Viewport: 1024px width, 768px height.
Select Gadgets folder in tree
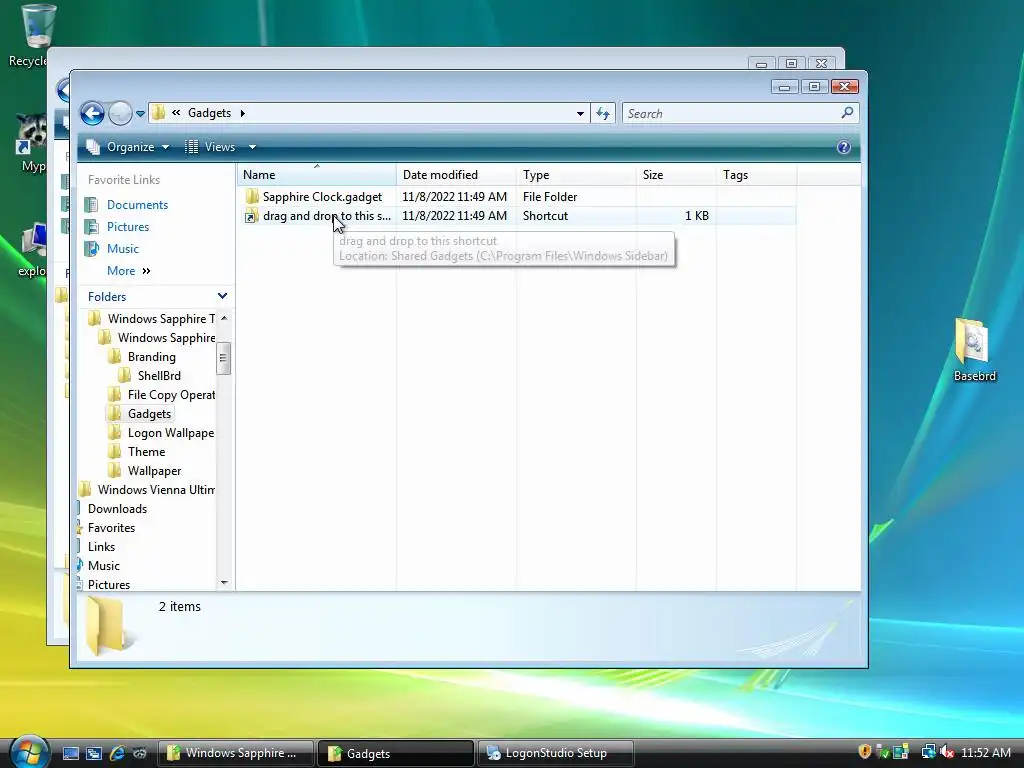click(x=149, y=414)
